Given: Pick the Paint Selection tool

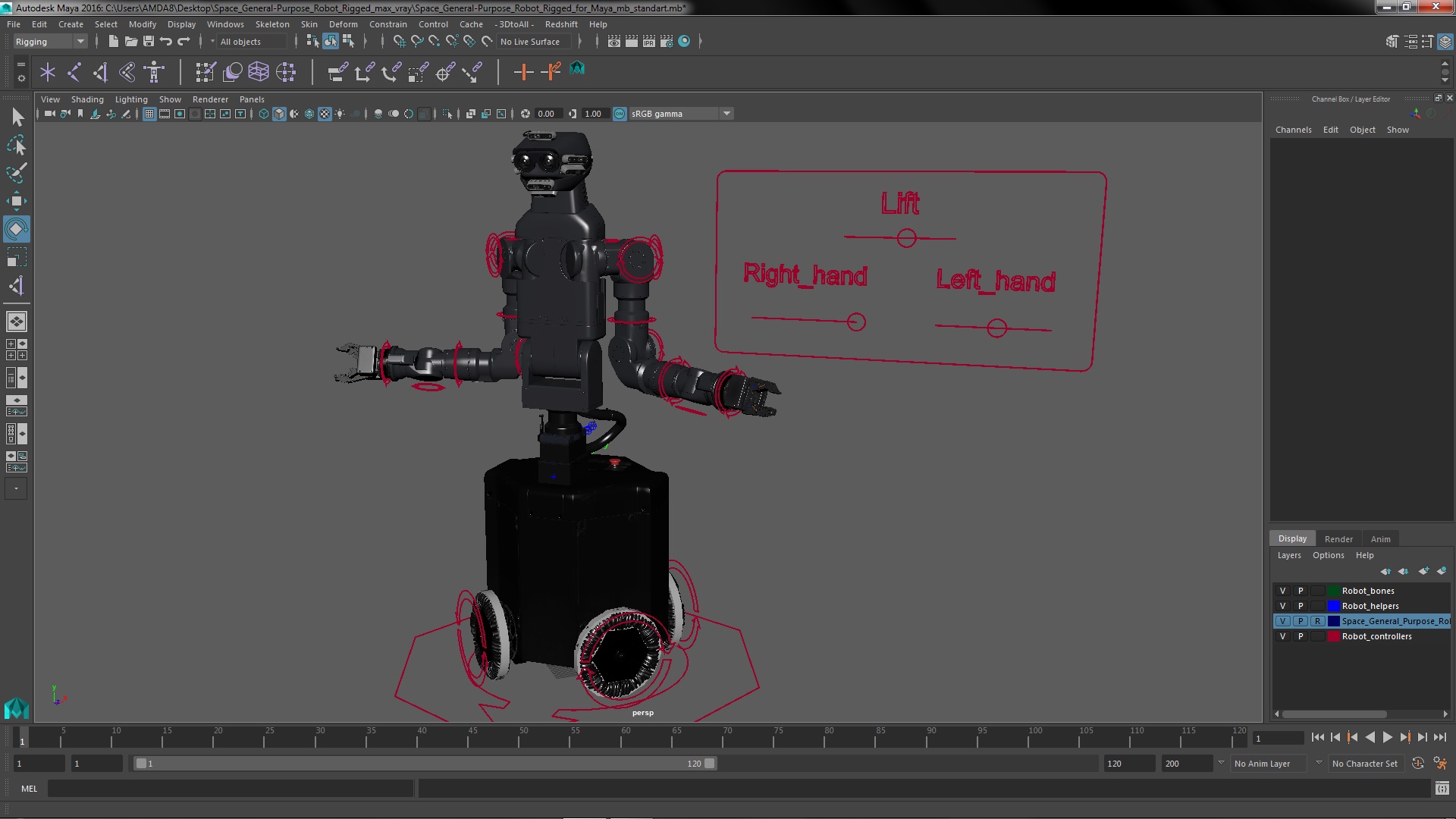Looking at the screenshot, I should coord(16,173).
